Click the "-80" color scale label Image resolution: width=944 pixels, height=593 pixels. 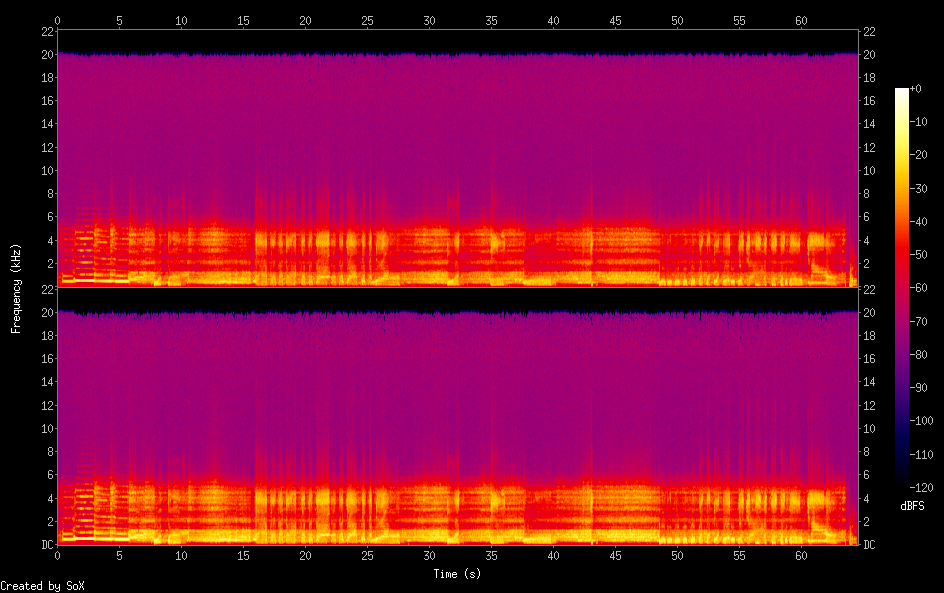point(919,355)
